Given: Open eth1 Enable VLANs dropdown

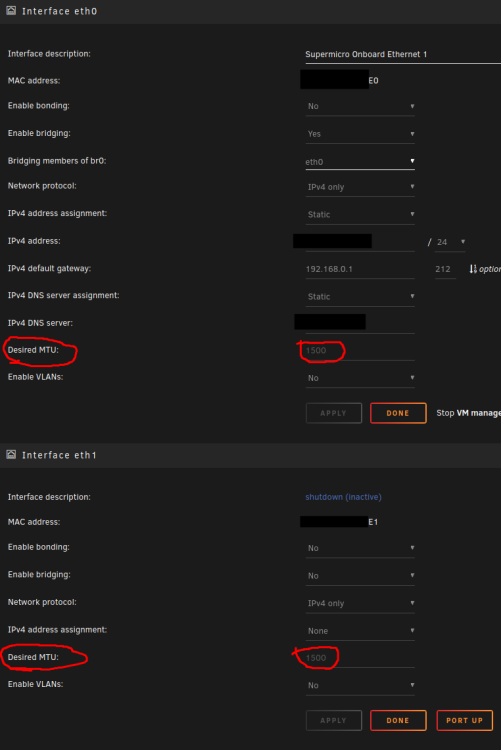Looking at the screenshot, I should (360, 685).
